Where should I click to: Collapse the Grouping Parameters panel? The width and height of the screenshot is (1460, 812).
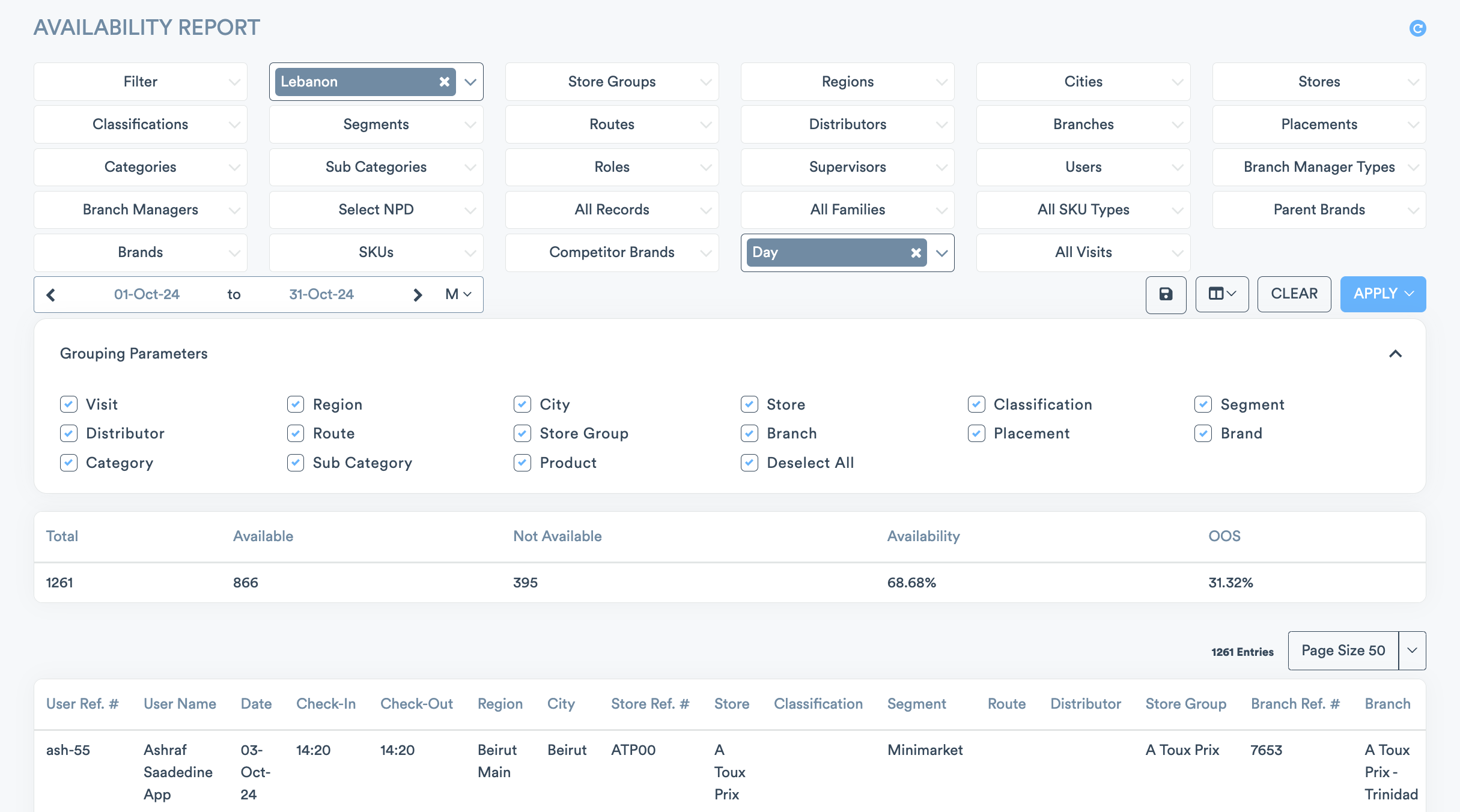point(1395,354)
